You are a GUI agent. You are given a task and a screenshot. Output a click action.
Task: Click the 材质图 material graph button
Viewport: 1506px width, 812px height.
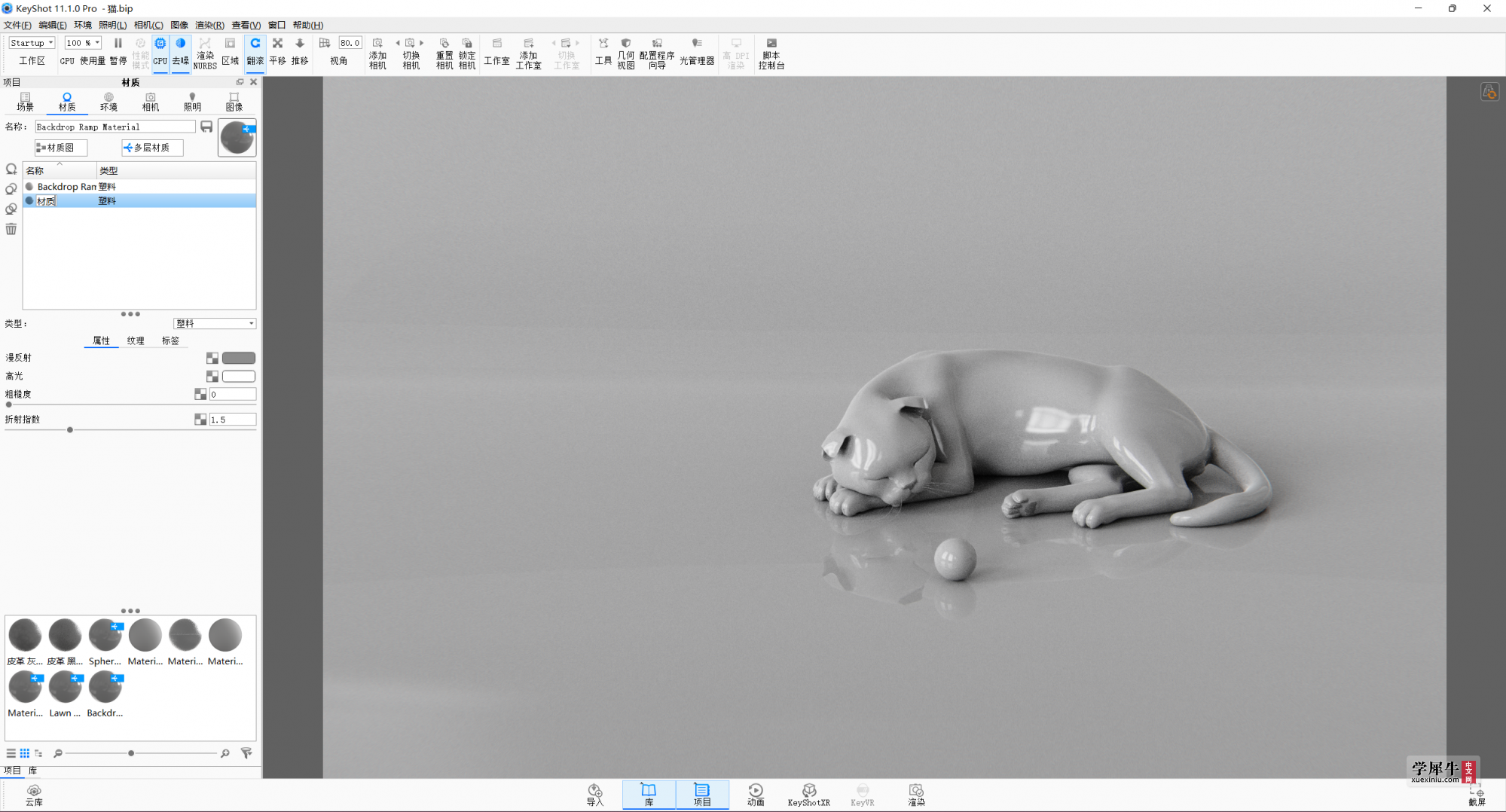(x=60, y=148)
